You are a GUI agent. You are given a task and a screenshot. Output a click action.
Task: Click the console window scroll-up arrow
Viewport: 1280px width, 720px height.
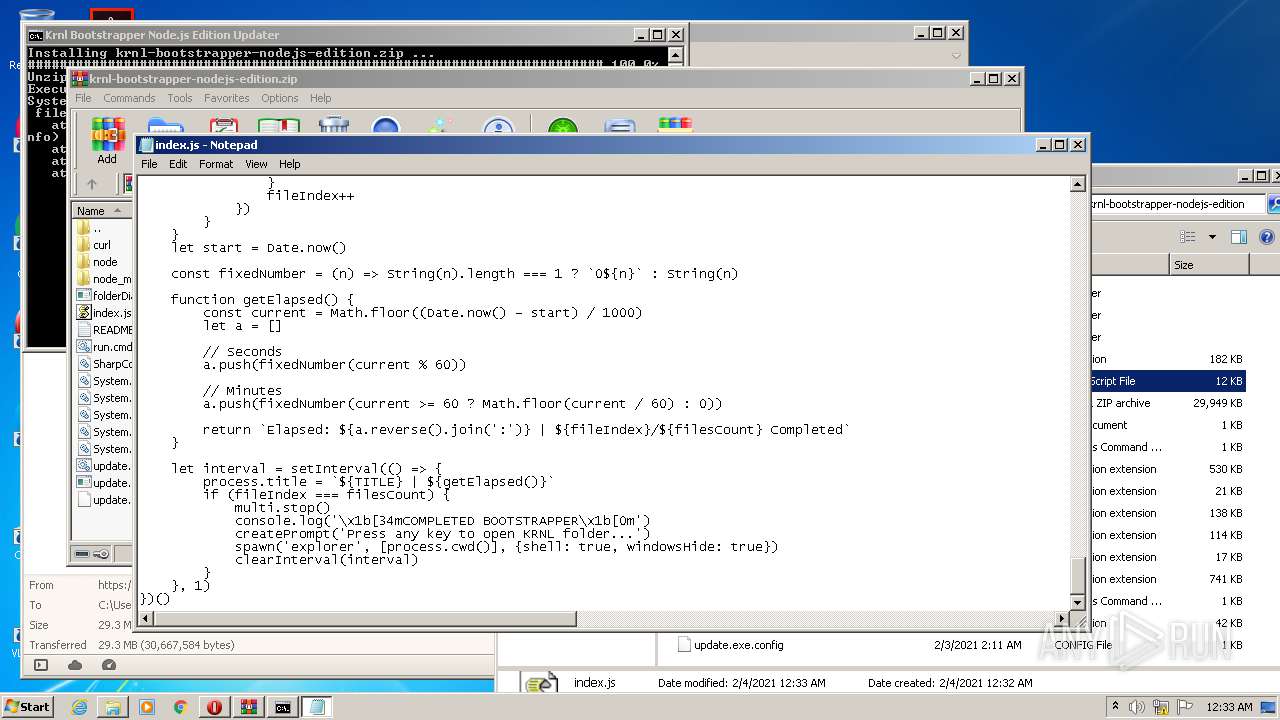tap(675, 54)
